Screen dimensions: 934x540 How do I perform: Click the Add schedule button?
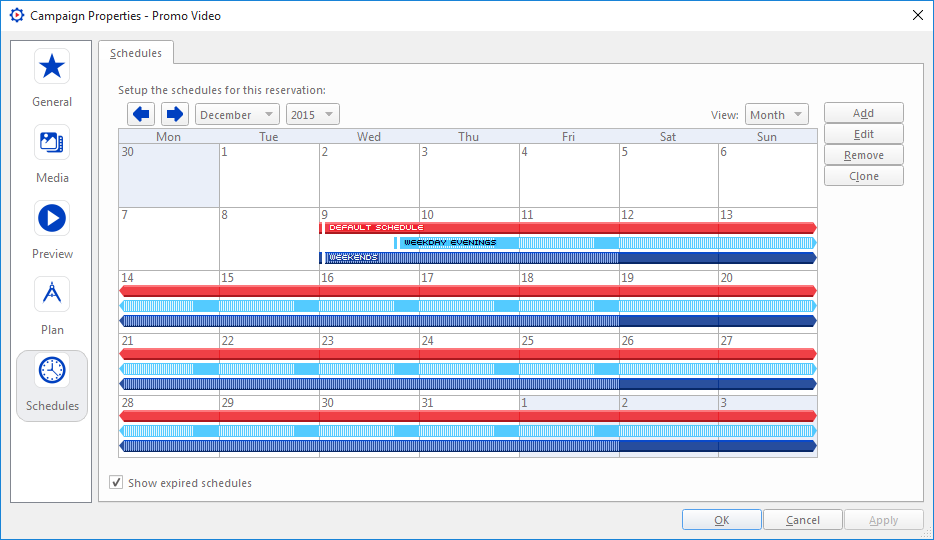863,113
